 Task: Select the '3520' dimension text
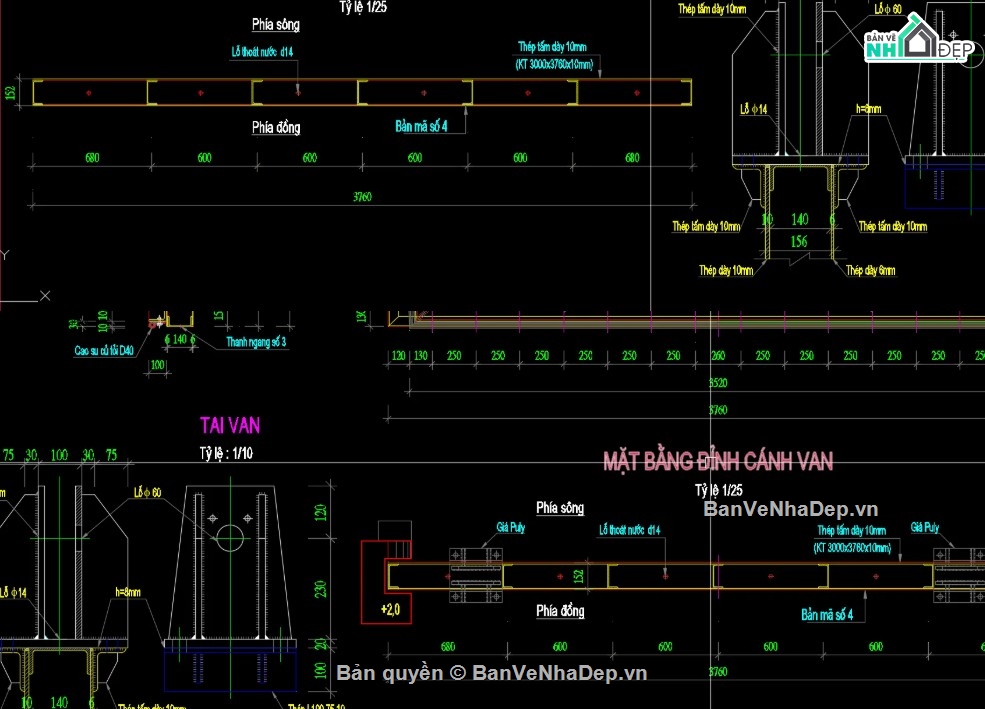(718, 382)
